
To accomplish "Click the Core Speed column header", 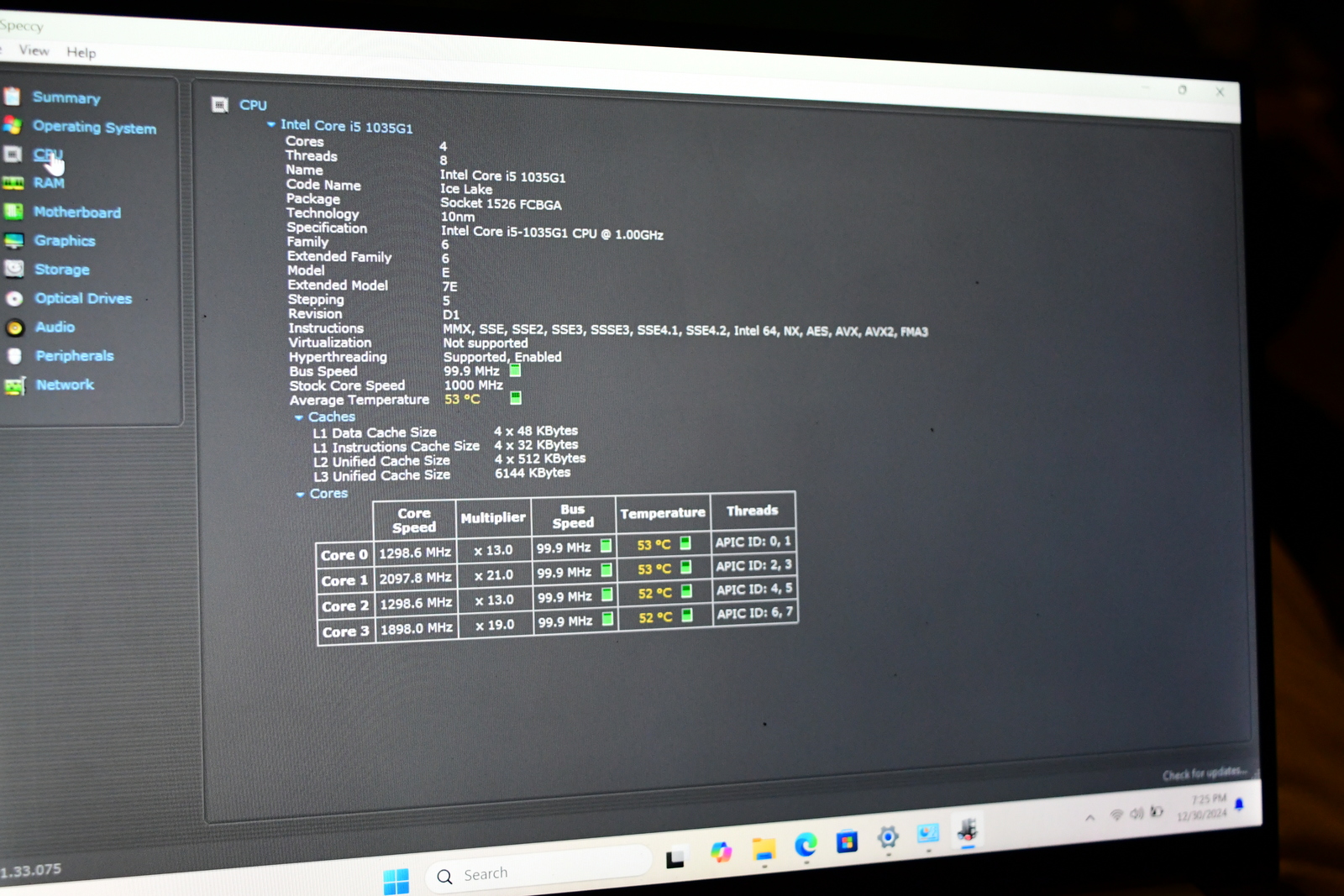I will (x=414, y=520).
